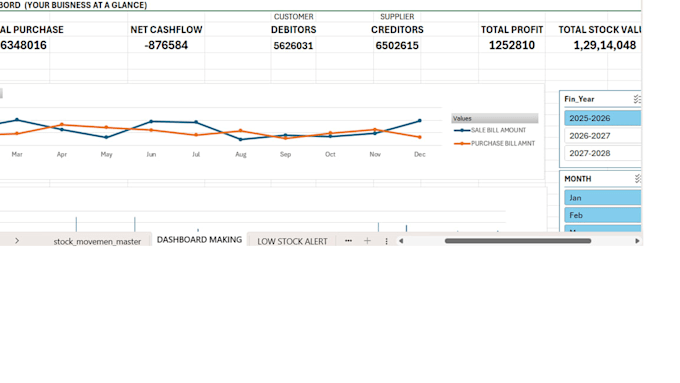Image resolution: width=680 pixels, height=383 pixels.
Task: Click the purchase value 6348016 cell
Action: pyautogui.click(x=23, y=45)
